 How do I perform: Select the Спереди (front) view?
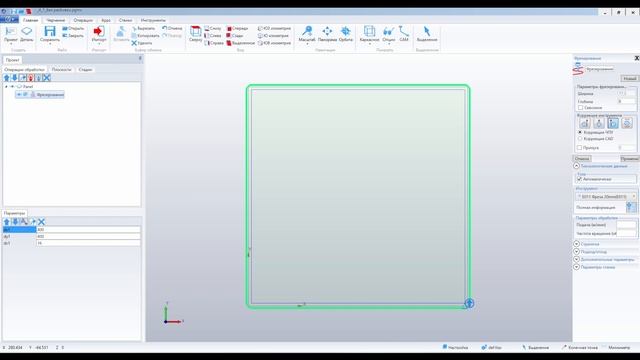coord(237,29)
